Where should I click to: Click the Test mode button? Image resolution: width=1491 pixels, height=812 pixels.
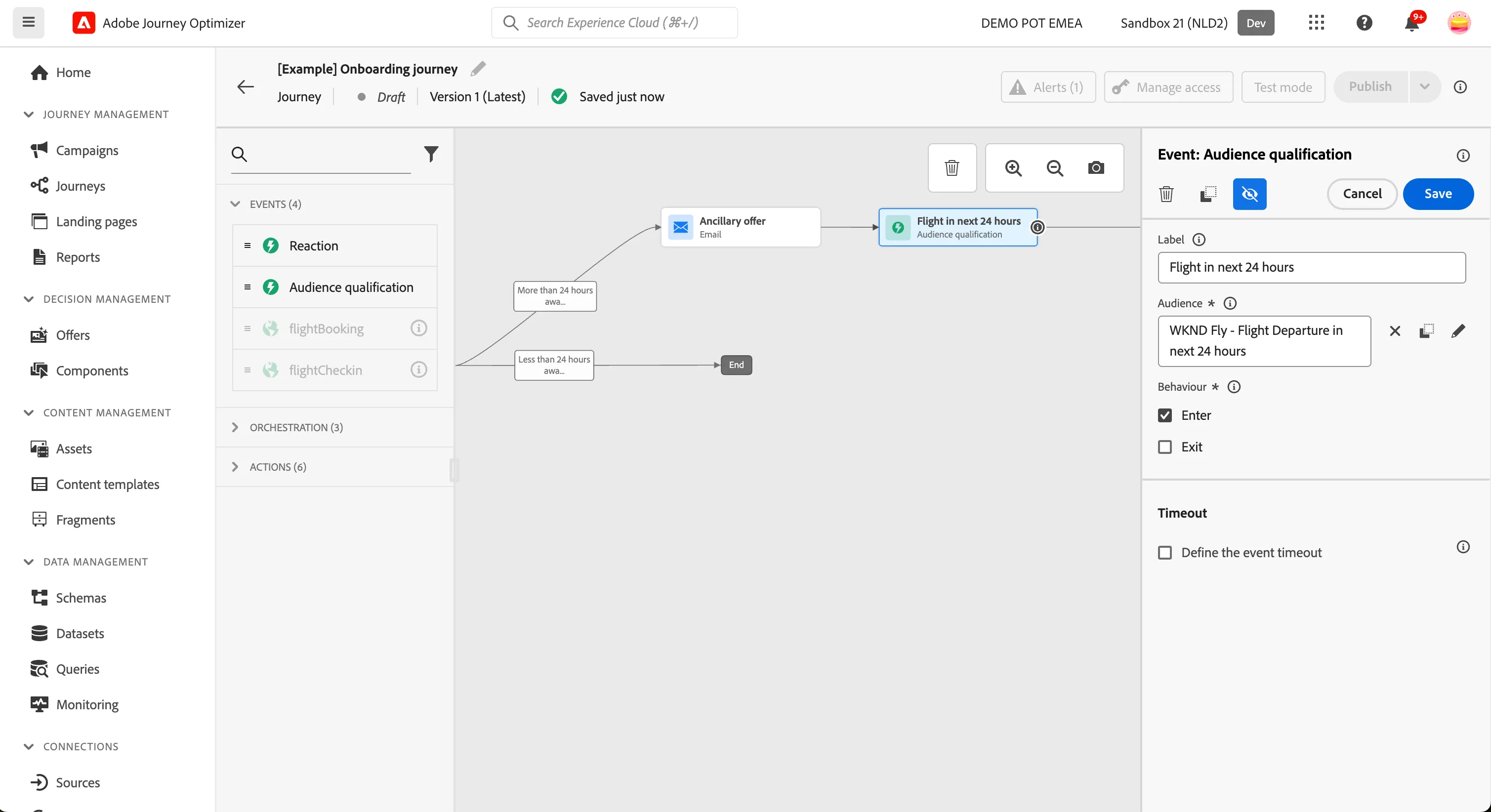tap(1283, 87)
